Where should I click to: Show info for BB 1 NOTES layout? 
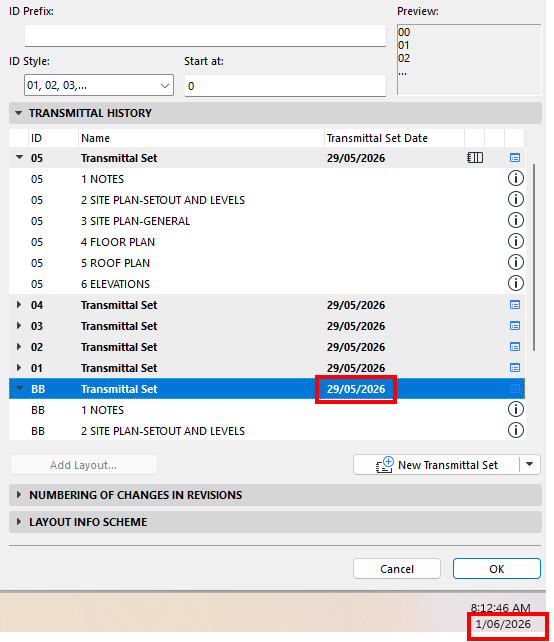pos(516,409)
